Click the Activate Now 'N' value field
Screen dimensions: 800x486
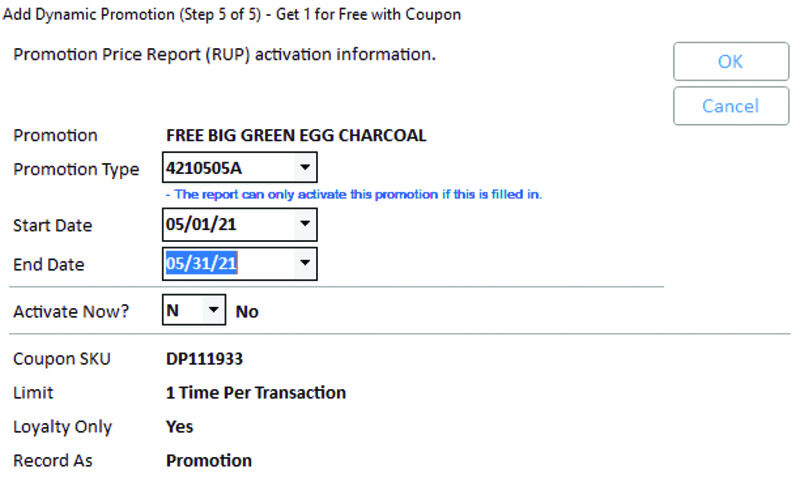click(x=177, y=311)
